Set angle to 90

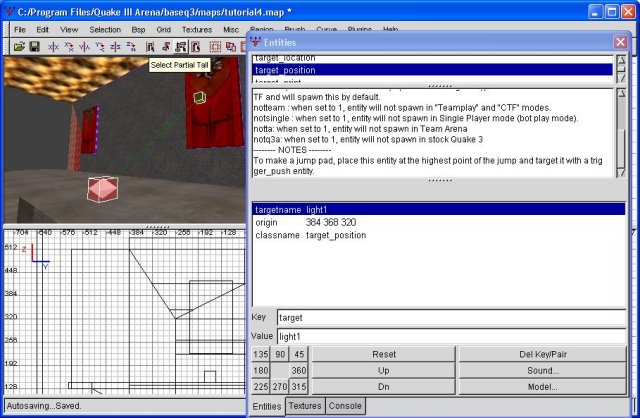[x=280, y=354]
